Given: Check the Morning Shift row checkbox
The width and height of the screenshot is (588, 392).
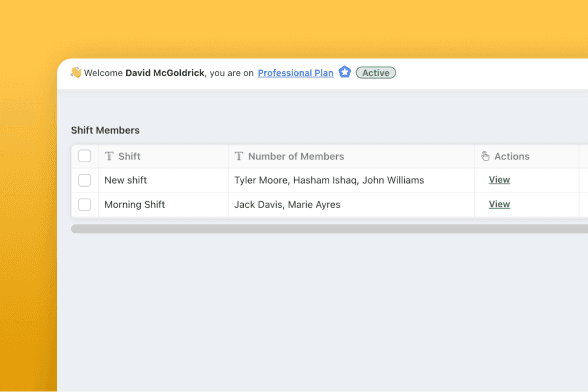Looking at the screenshot, I should point(84,205).
